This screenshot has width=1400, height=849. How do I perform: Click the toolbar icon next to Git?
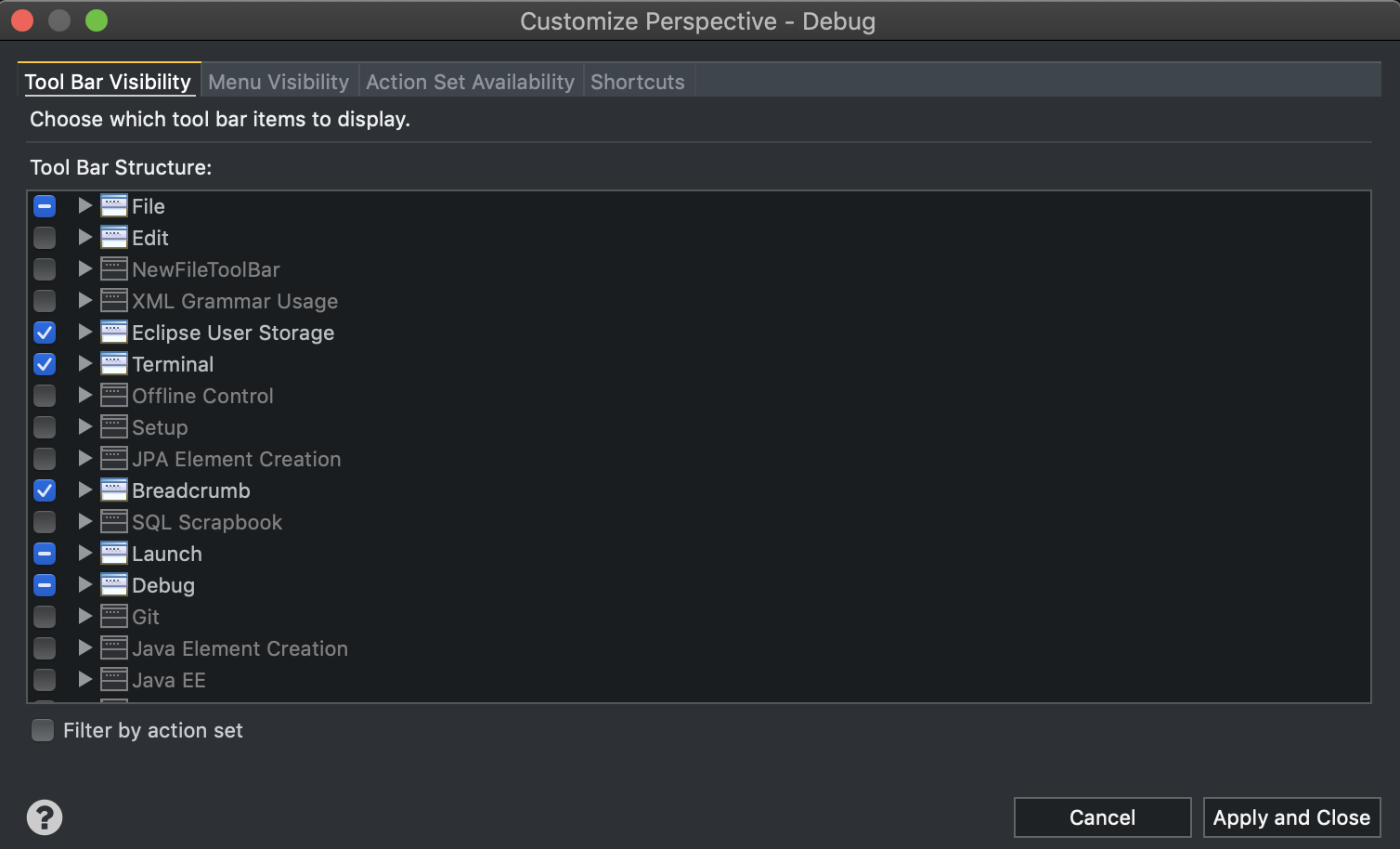pyautogui.click(x=114, y=617)
